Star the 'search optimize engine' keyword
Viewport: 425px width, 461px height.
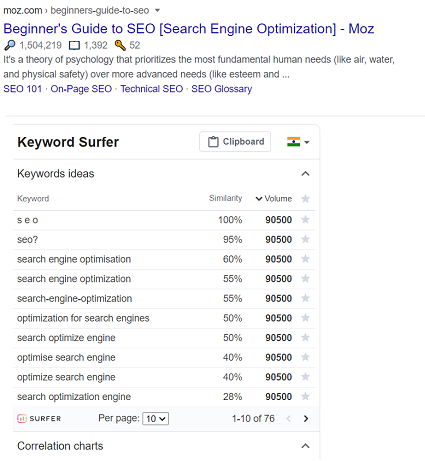[305, 337]
